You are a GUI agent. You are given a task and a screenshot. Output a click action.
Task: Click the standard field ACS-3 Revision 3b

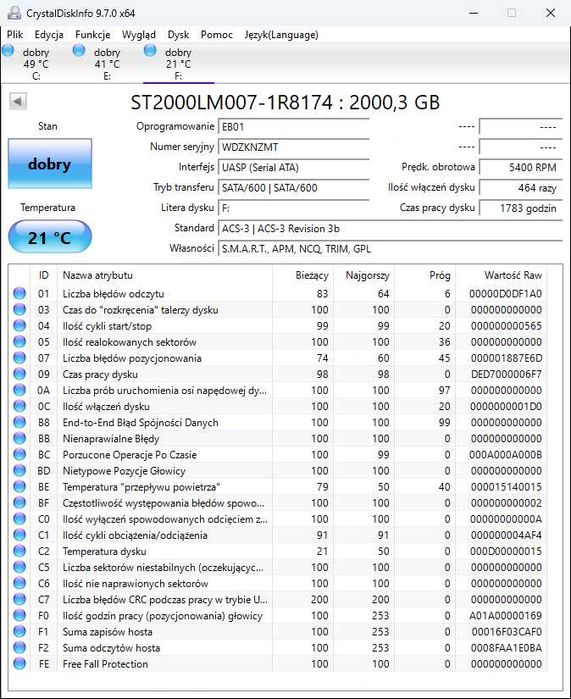click(x=390, y=228)
